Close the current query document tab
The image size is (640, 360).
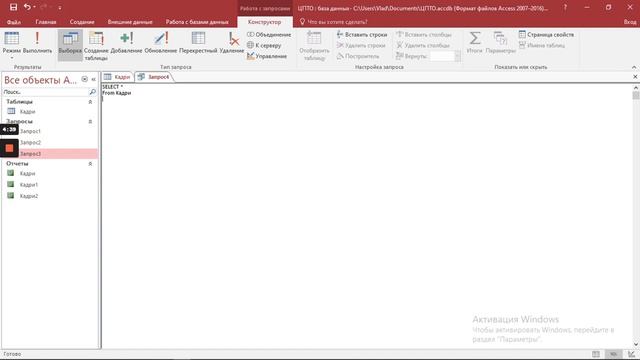635,77
